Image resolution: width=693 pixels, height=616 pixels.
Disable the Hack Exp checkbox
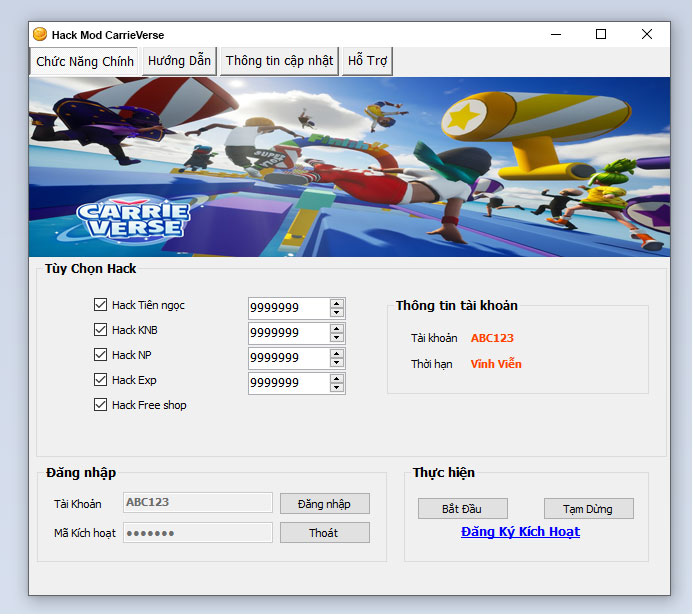[100, 380]
